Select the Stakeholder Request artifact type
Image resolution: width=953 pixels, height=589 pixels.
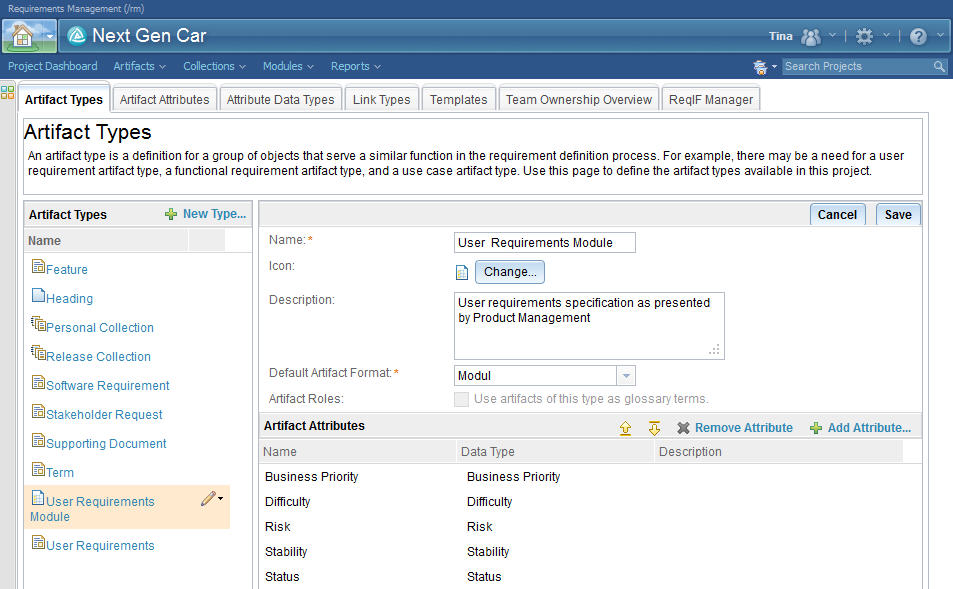click(x=104, y=414)
